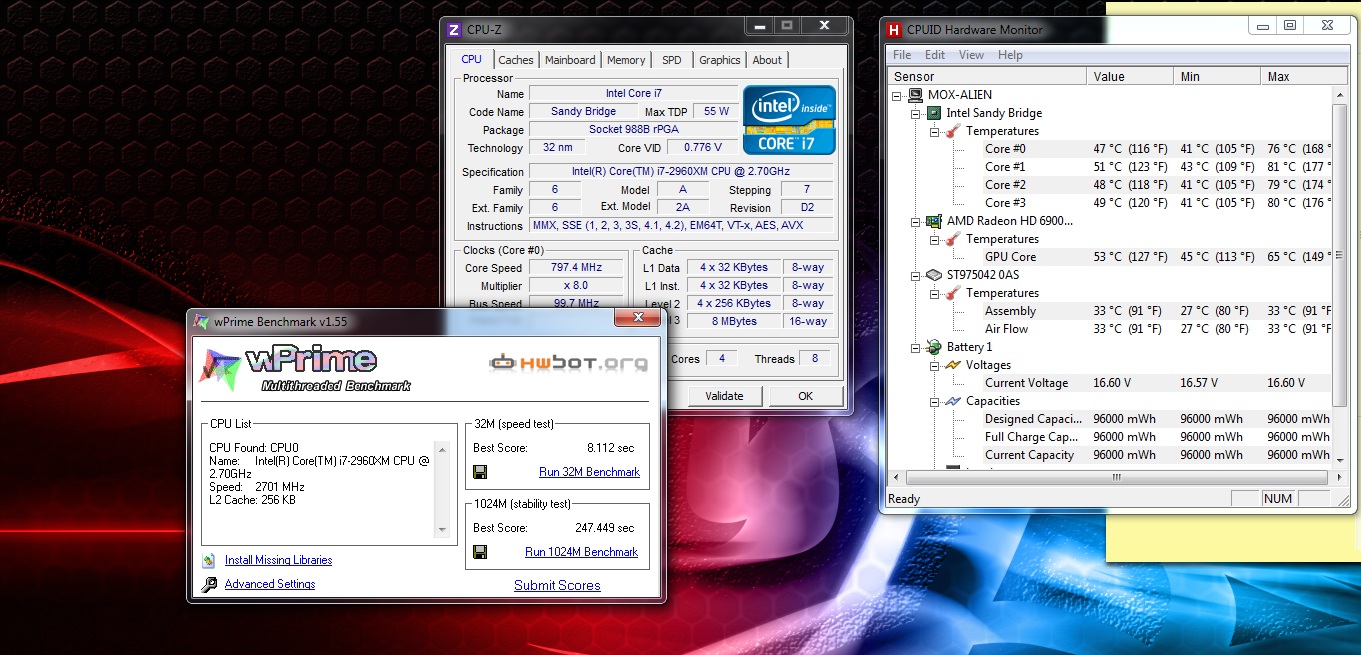The width and height of the screenshot is (1361, 655).
Task: Click the Max column header
Action: (x=1304, y=77)
